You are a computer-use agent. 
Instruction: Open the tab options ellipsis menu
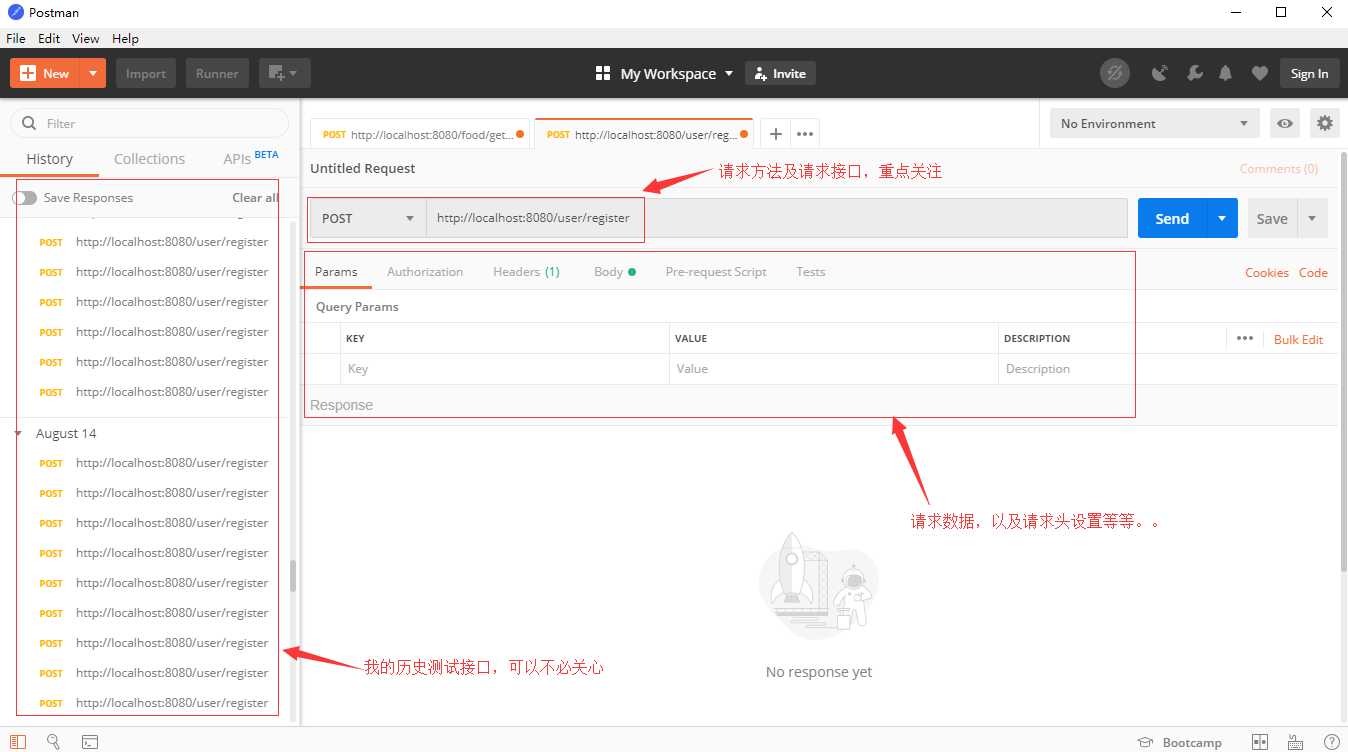click(x=805, y=134)
